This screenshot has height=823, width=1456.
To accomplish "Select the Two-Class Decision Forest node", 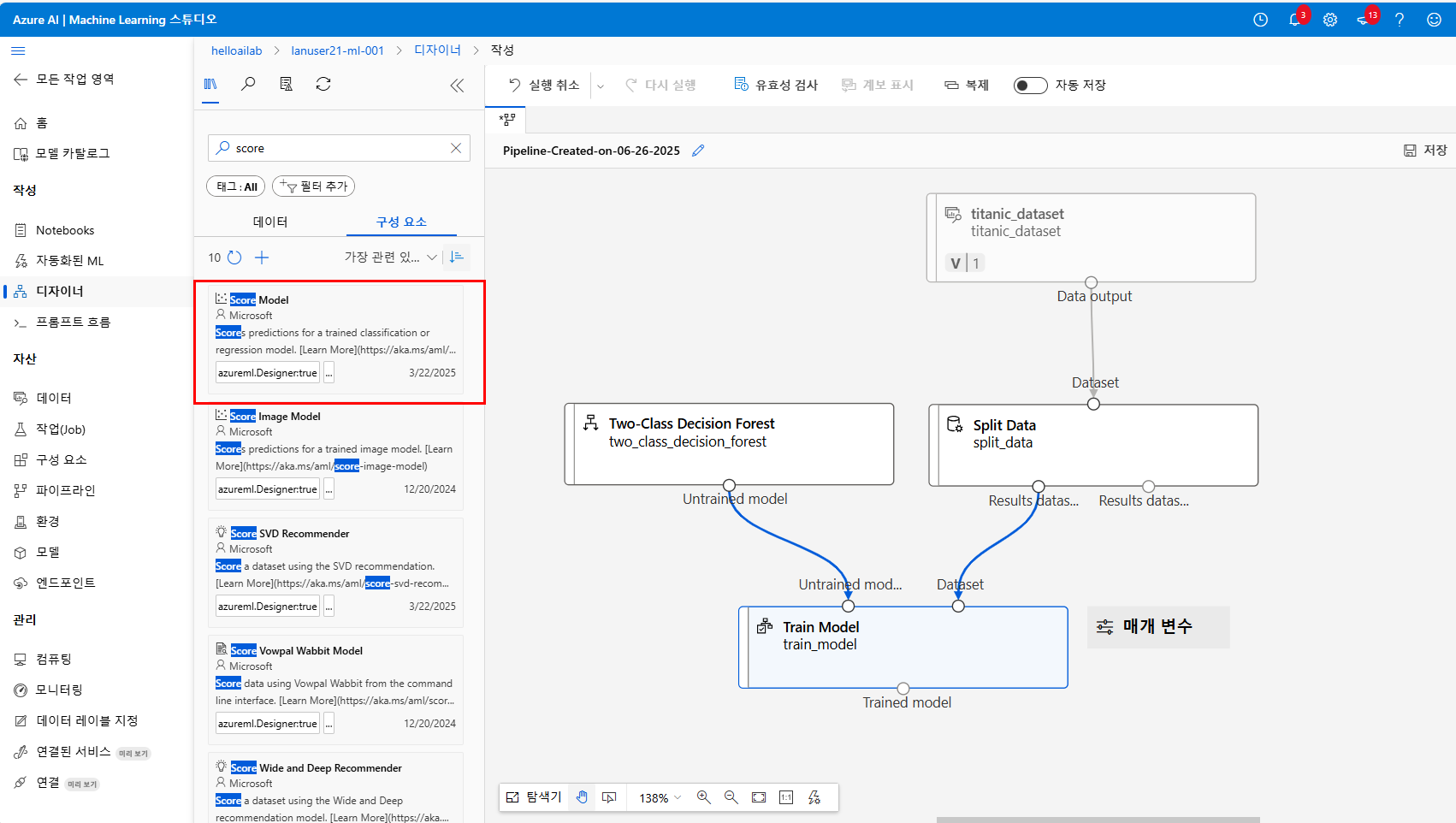I will pyautogui.click(x=729, y=444).
